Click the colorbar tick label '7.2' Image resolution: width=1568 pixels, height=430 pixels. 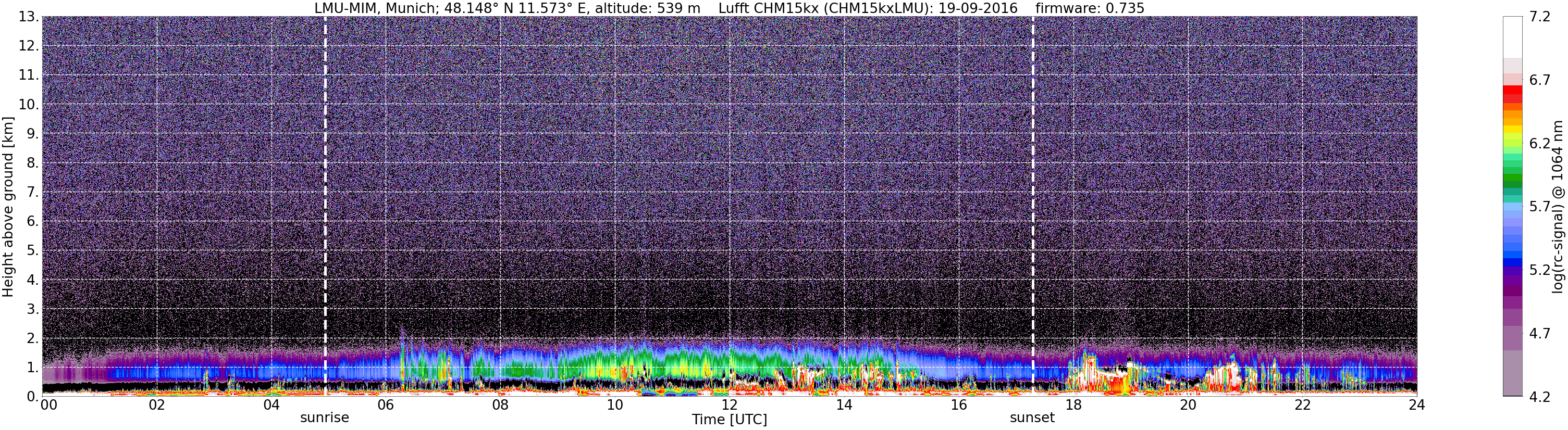click(x=1539, y=17)
